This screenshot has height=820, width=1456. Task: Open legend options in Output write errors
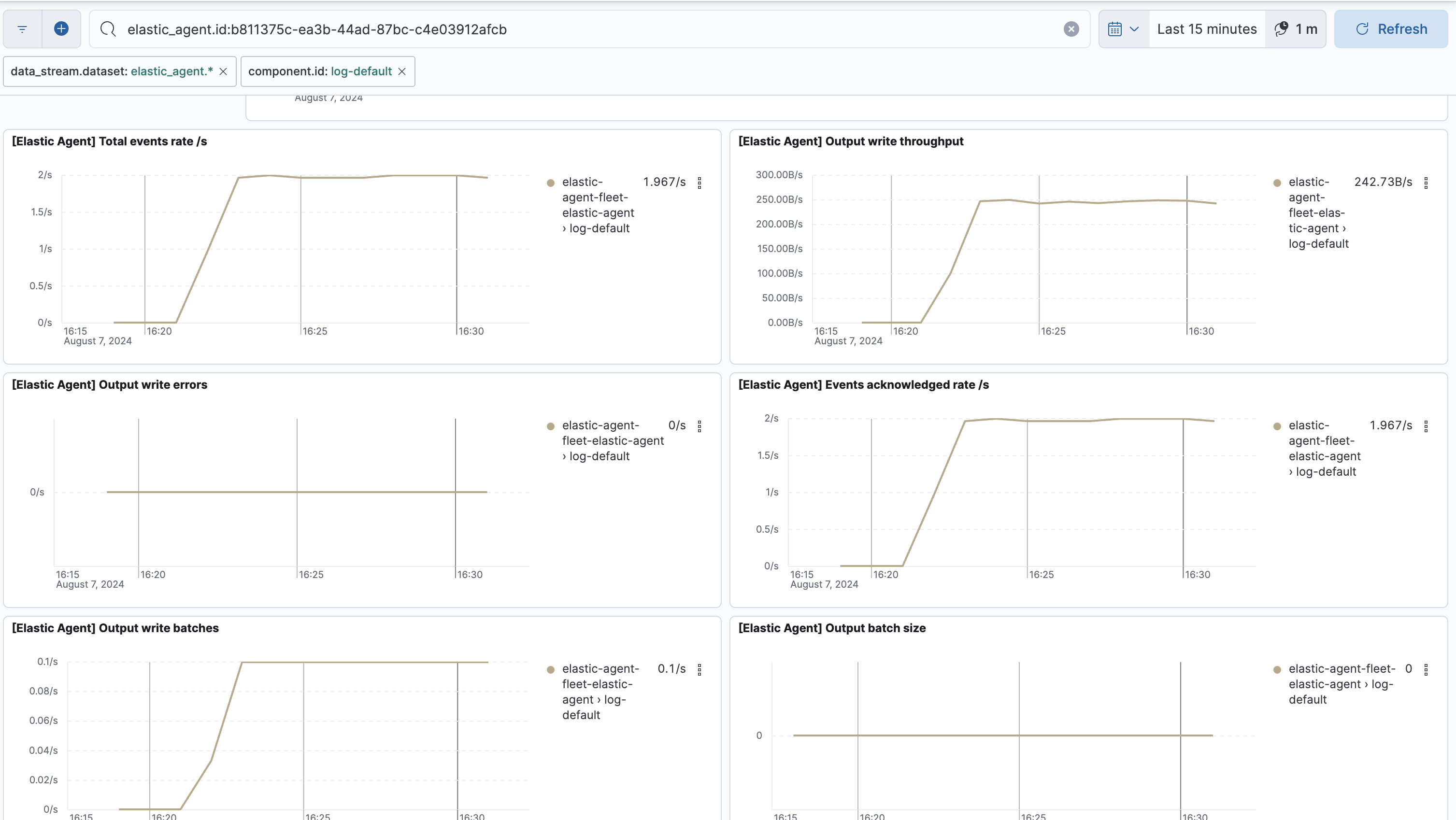coord(699,426)
